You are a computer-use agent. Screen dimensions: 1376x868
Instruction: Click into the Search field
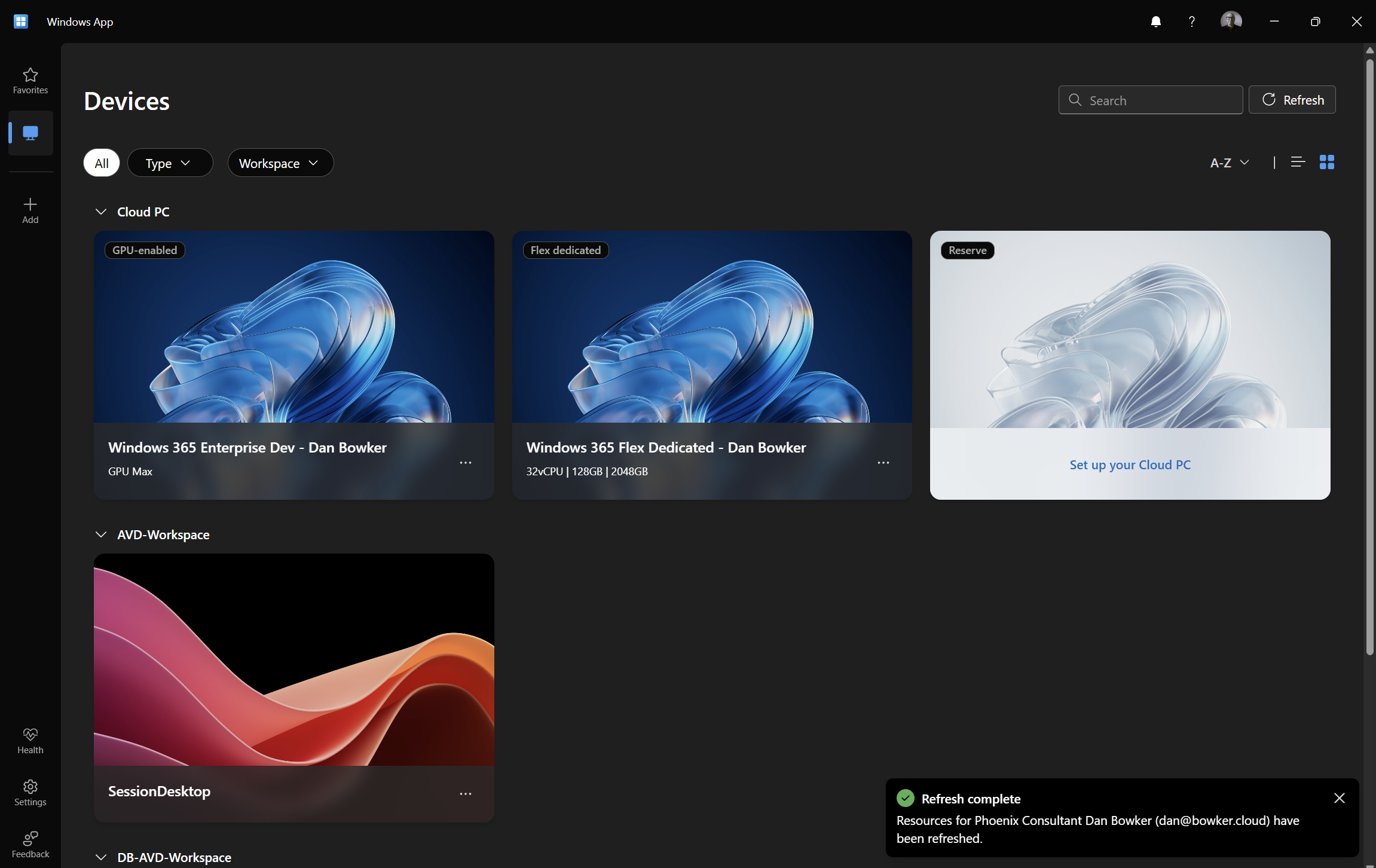coord(1151,100)
